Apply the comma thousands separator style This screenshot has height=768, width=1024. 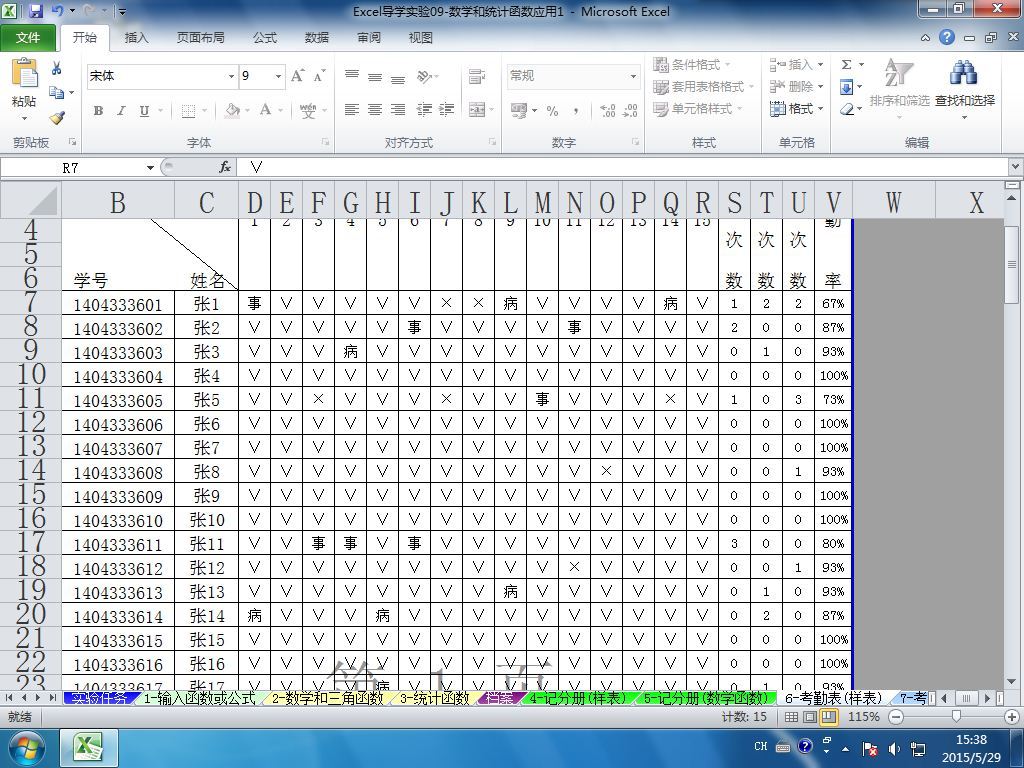pos(575,110)
